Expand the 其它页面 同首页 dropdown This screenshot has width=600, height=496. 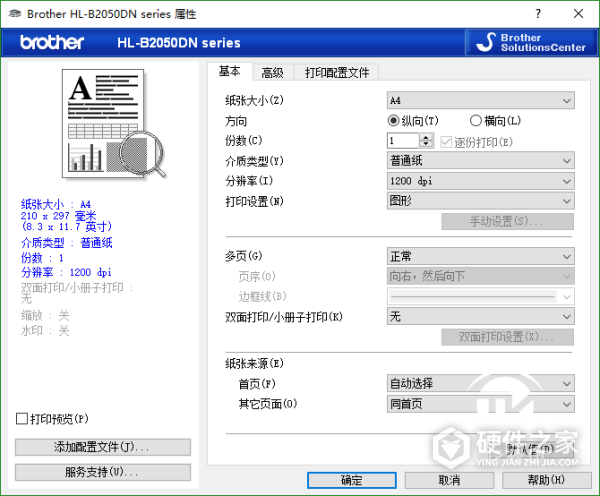click(x=481, y=404)
